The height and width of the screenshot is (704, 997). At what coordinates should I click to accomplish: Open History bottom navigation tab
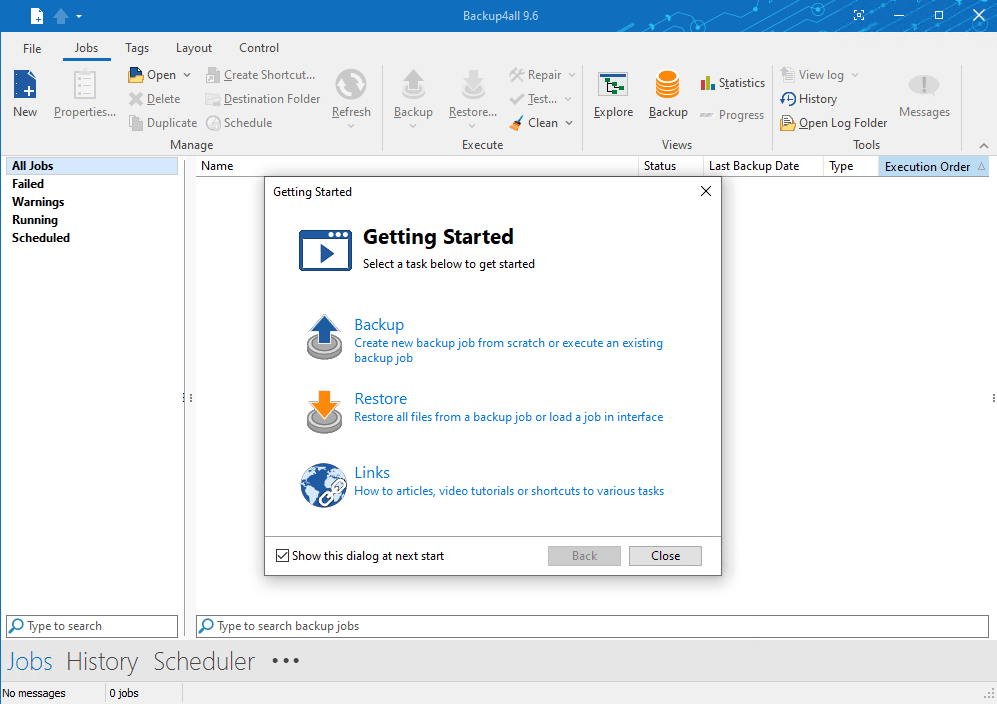(102, 661)
